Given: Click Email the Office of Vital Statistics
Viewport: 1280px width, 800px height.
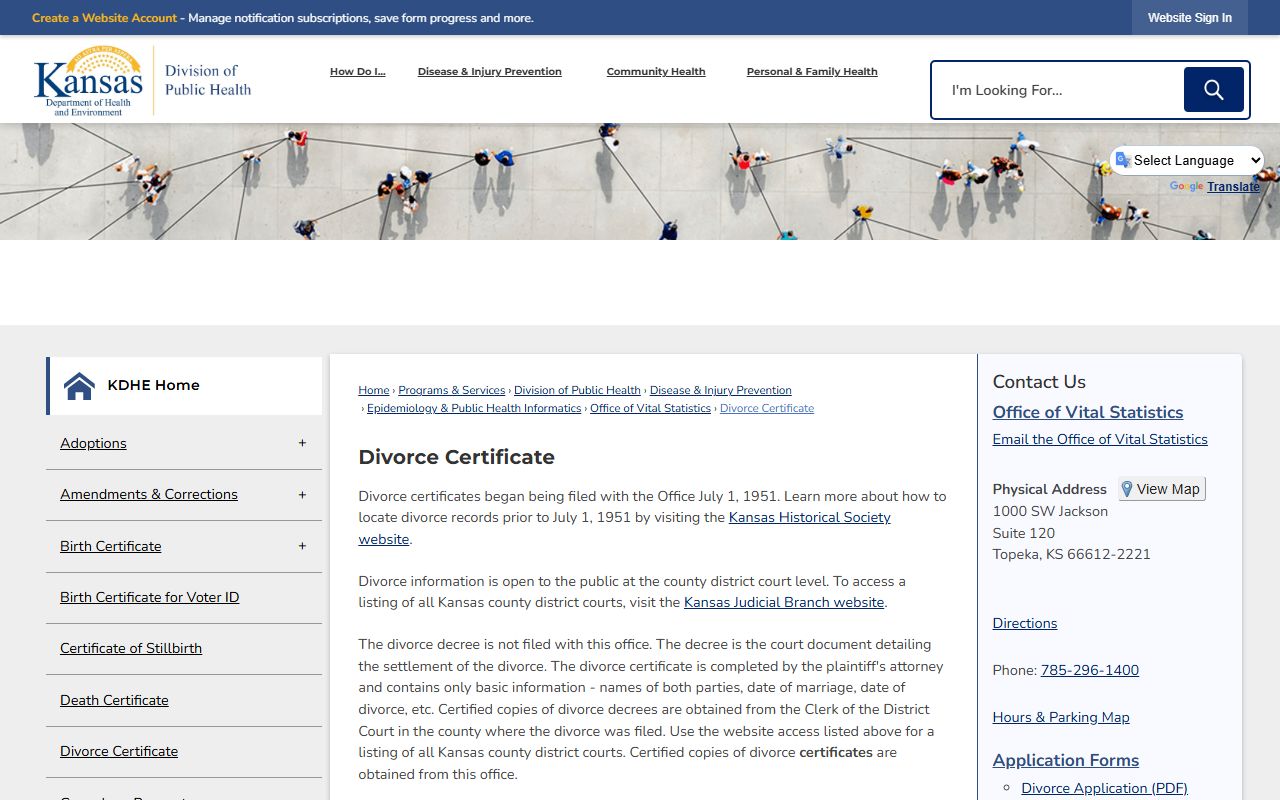Looking at the screenshot, I should tap(1100, 439).
